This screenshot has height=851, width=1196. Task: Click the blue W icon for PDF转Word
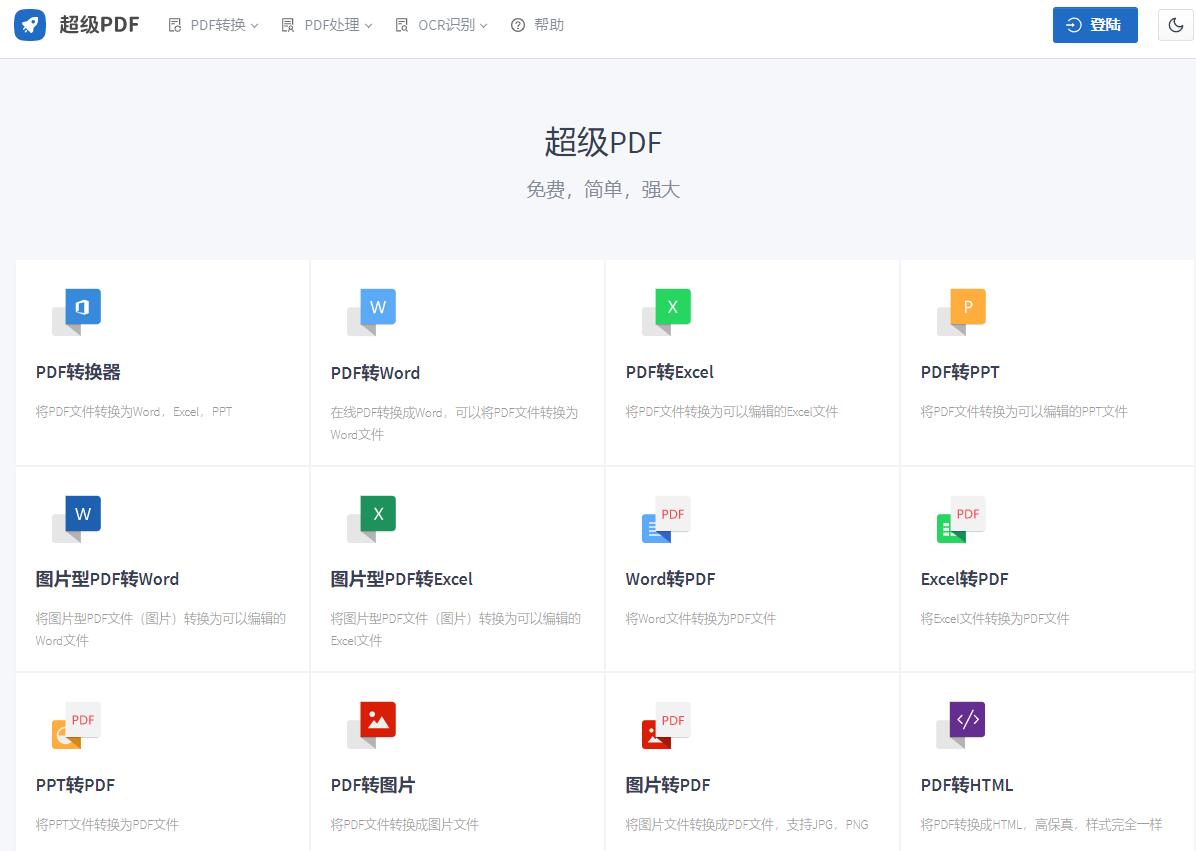coord(371,312)
